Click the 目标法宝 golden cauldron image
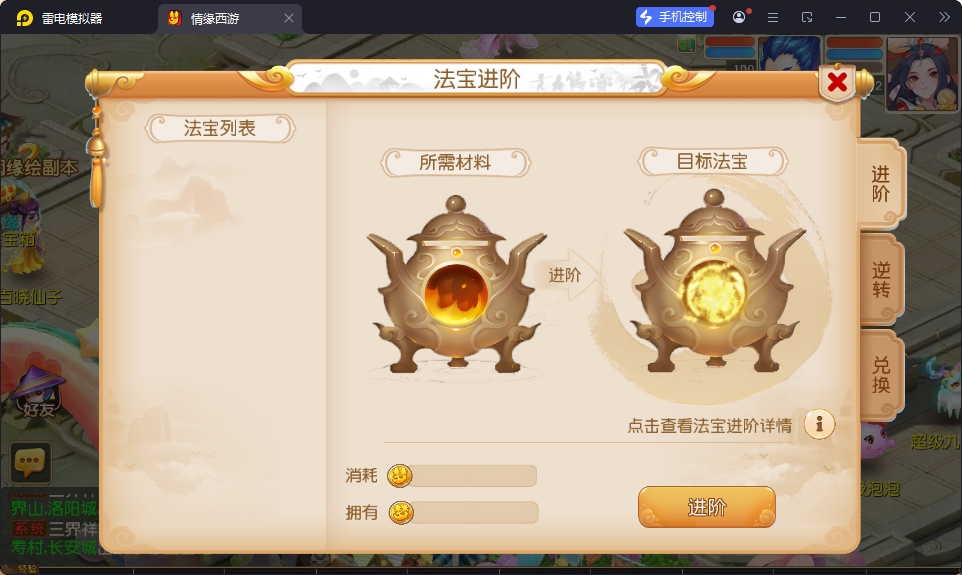The width and height of the screenshot is (962, 575). point(714,282)
